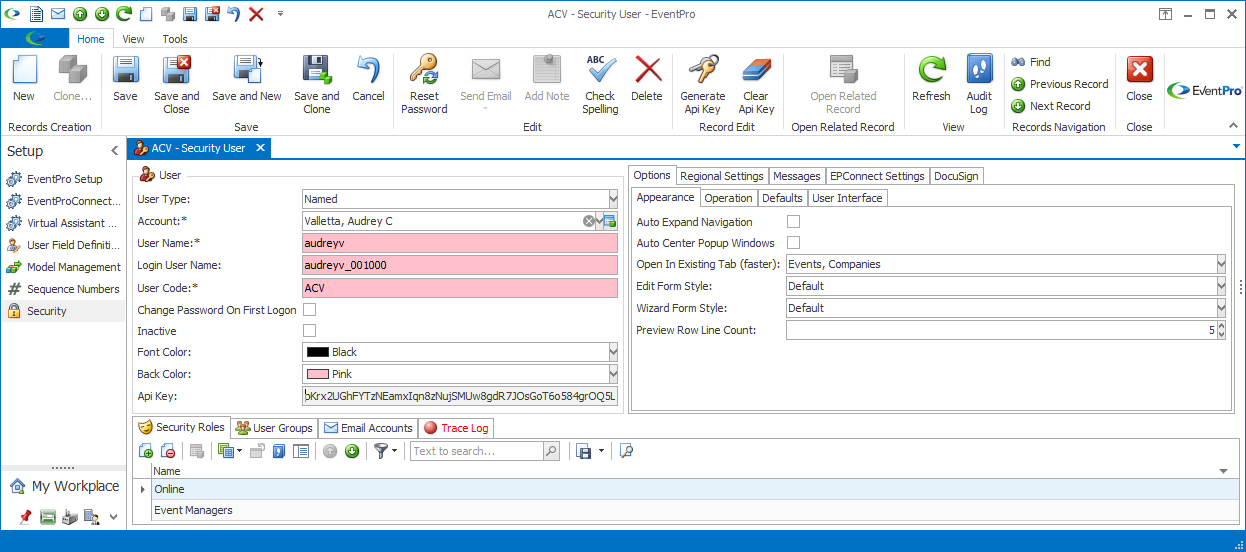Image resolution: width=1246 pixels, height=552 pixels.
Task: Click the New record ribbon button
Action: [24, 78]
